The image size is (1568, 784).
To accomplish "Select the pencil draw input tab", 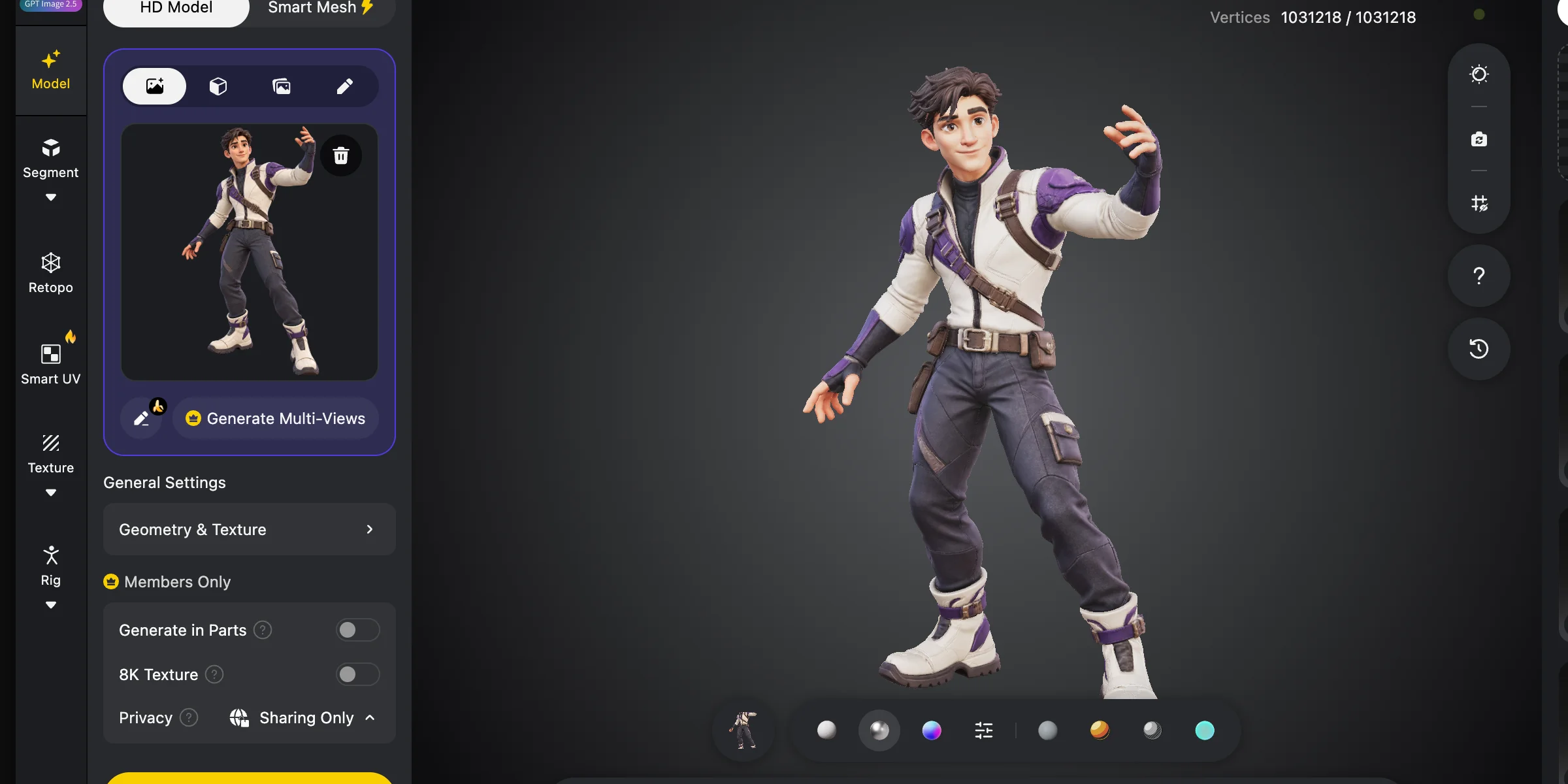I will 345,86.
